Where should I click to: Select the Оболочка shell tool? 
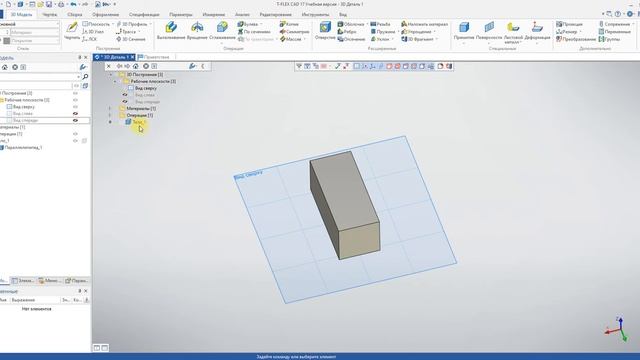click(x=351, y=24)
